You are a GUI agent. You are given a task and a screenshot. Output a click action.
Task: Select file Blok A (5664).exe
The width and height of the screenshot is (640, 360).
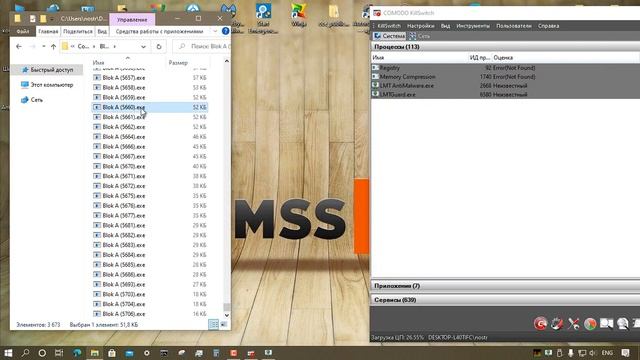click(x=150, y=137)
